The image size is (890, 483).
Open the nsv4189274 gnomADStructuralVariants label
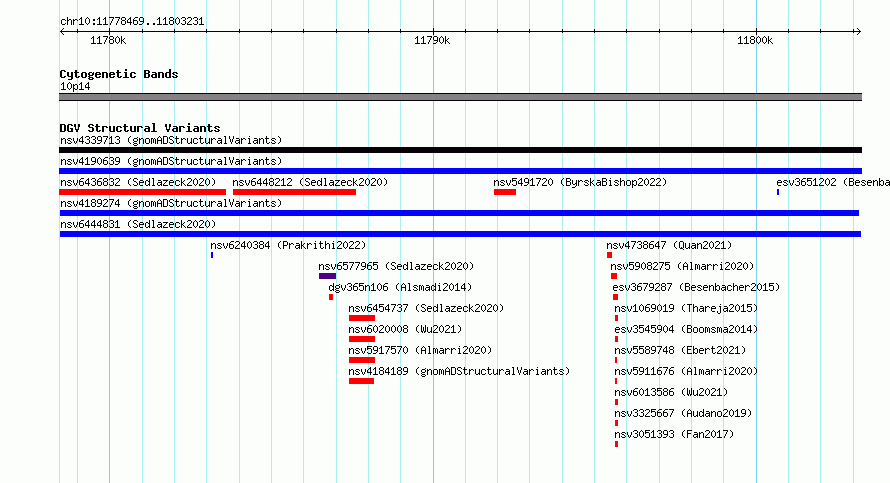[171, 203]
